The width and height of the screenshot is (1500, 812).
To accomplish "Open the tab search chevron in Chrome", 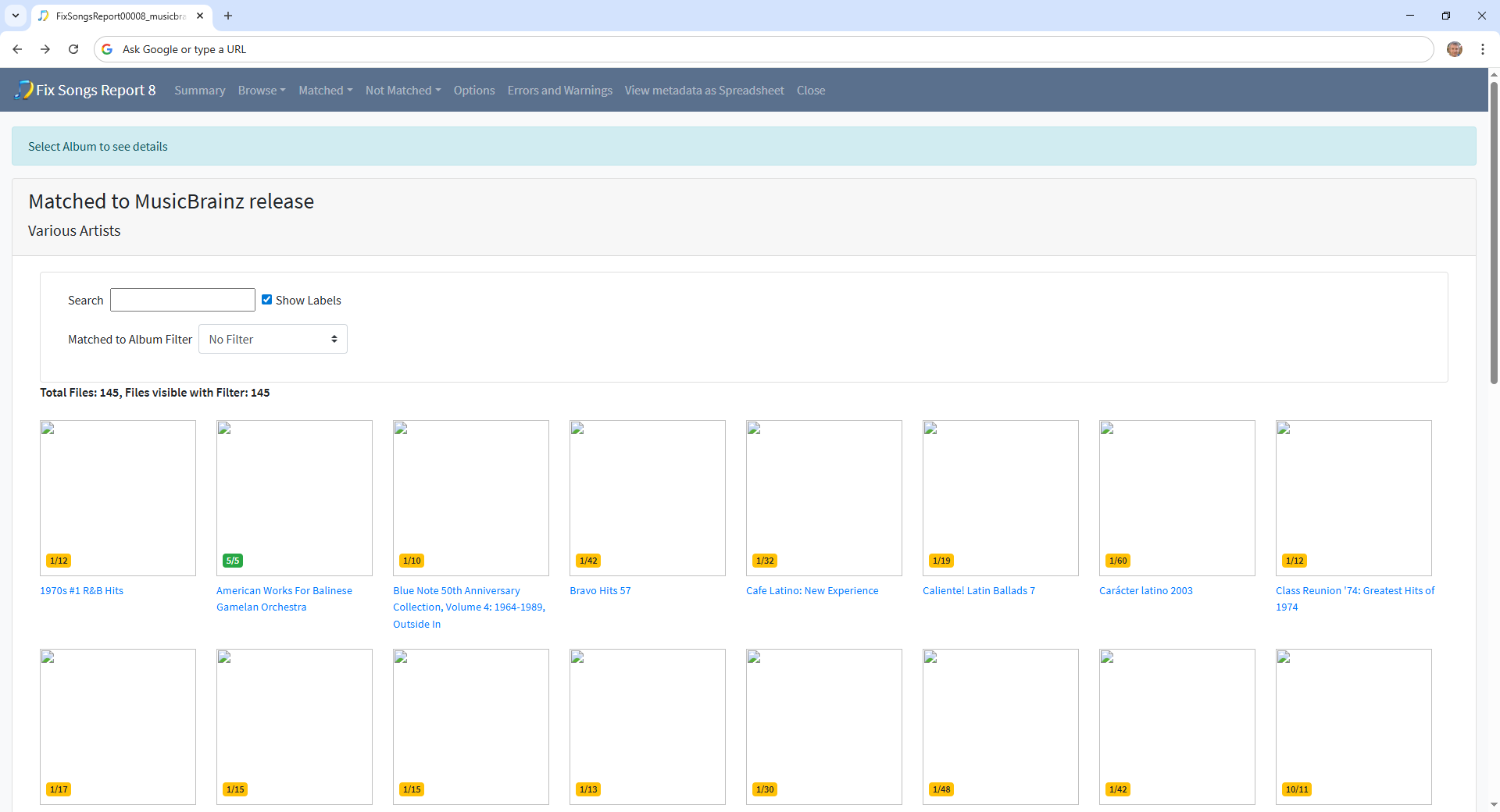I will point(15,16).
